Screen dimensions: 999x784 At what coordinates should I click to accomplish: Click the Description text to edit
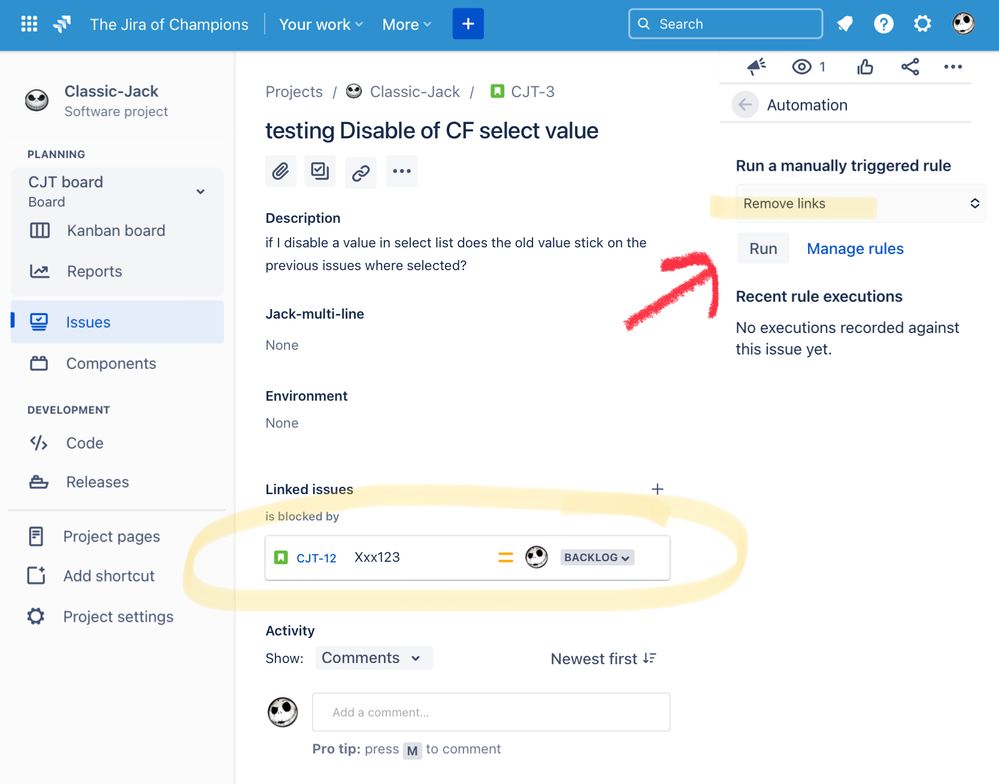(456, 254)
